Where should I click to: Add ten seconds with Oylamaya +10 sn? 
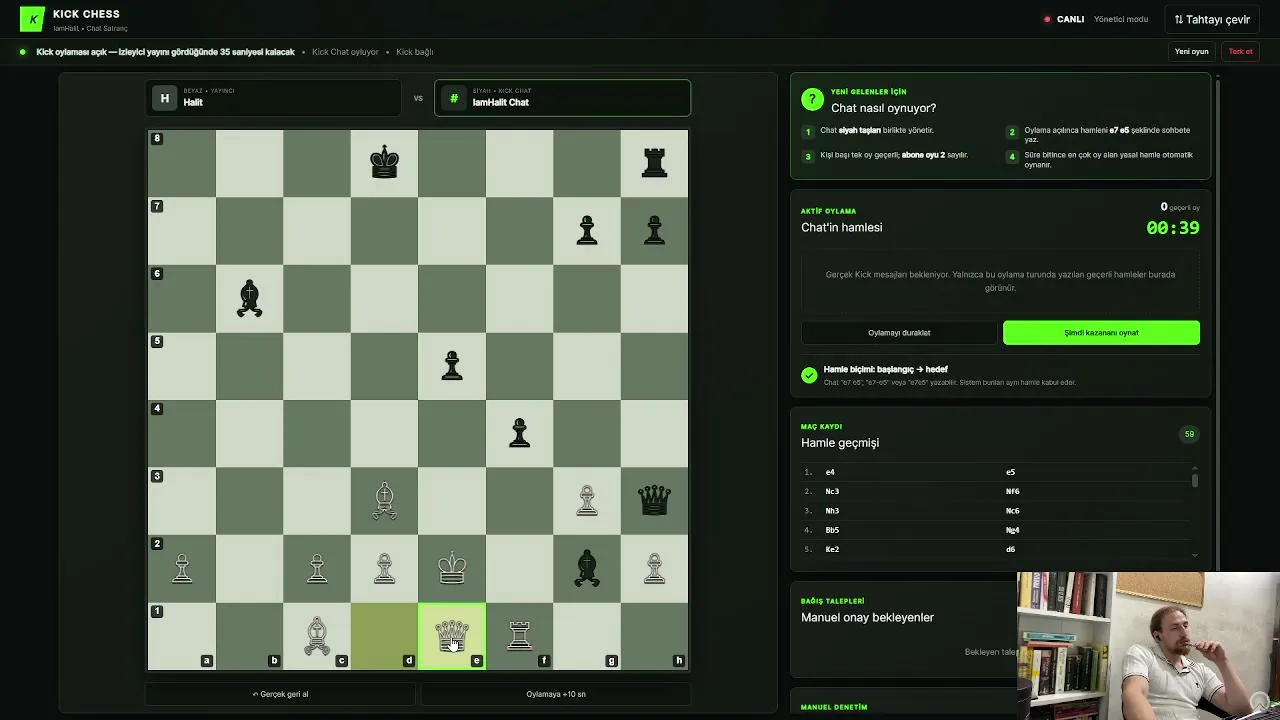pos(556,694)
